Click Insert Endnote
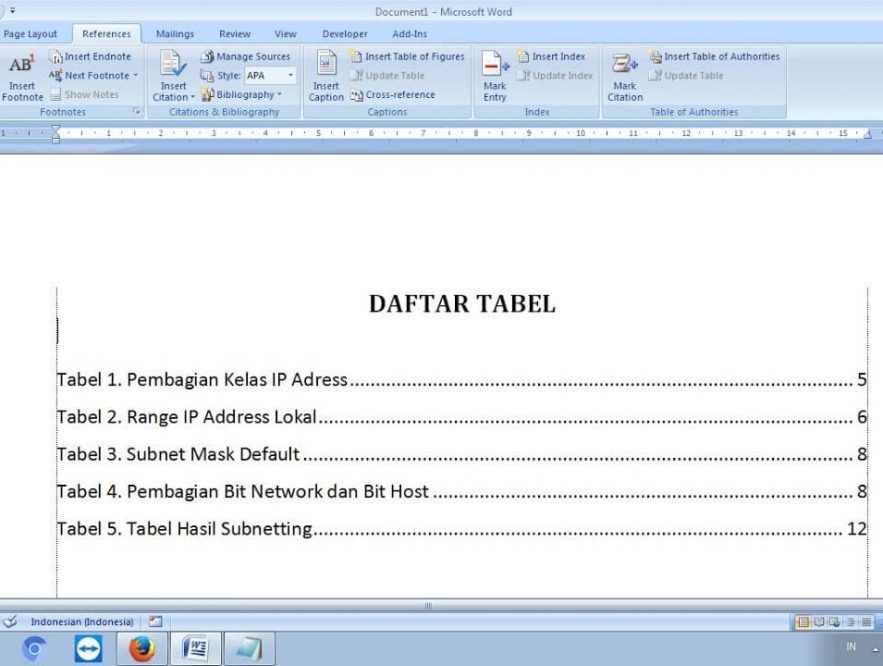 click(x=90, y=56)
